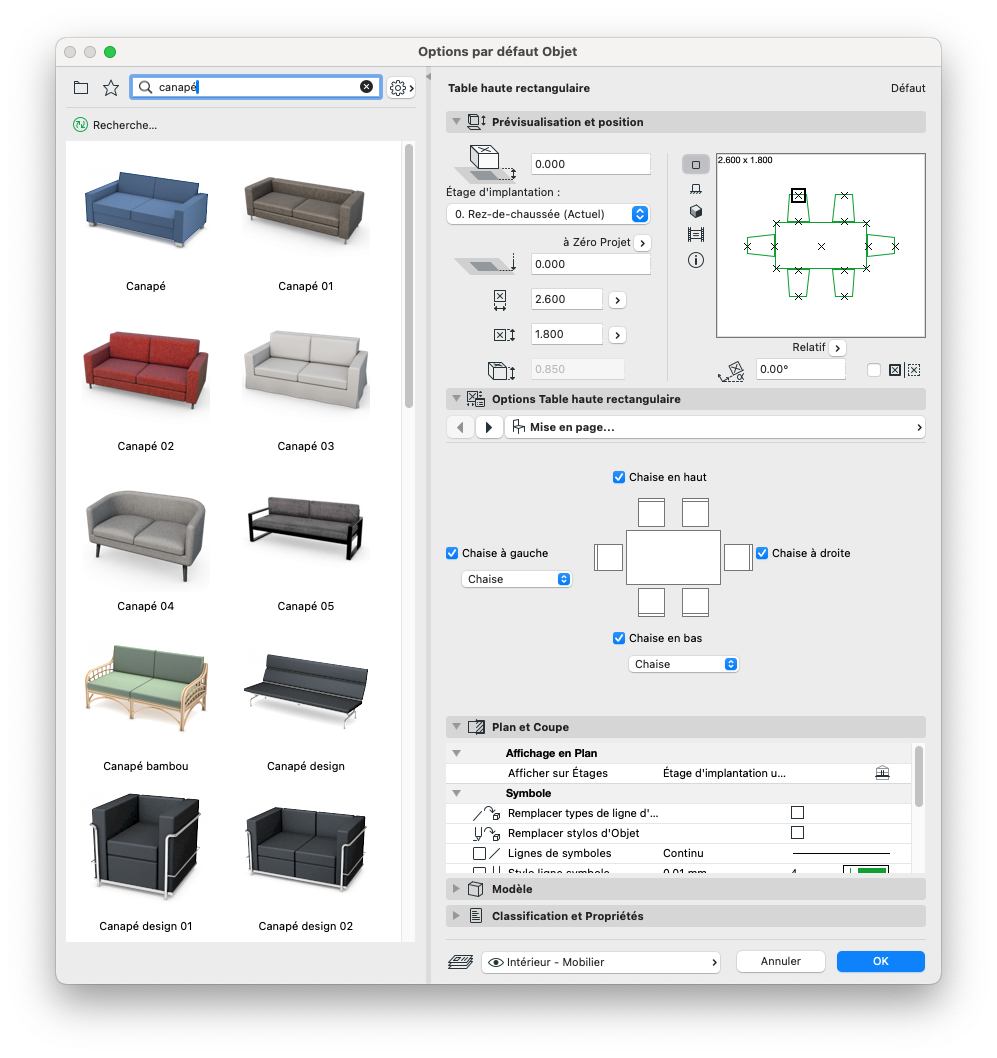Click the line type override icon

click(486, 813)
